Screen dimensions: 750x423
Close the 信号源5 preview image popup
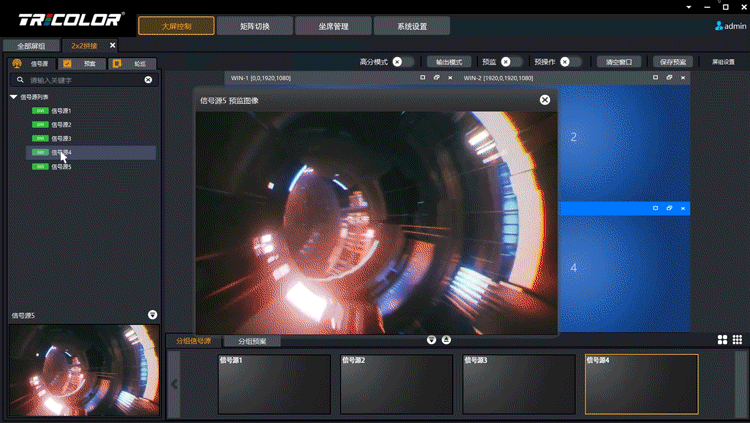[545, 100]
